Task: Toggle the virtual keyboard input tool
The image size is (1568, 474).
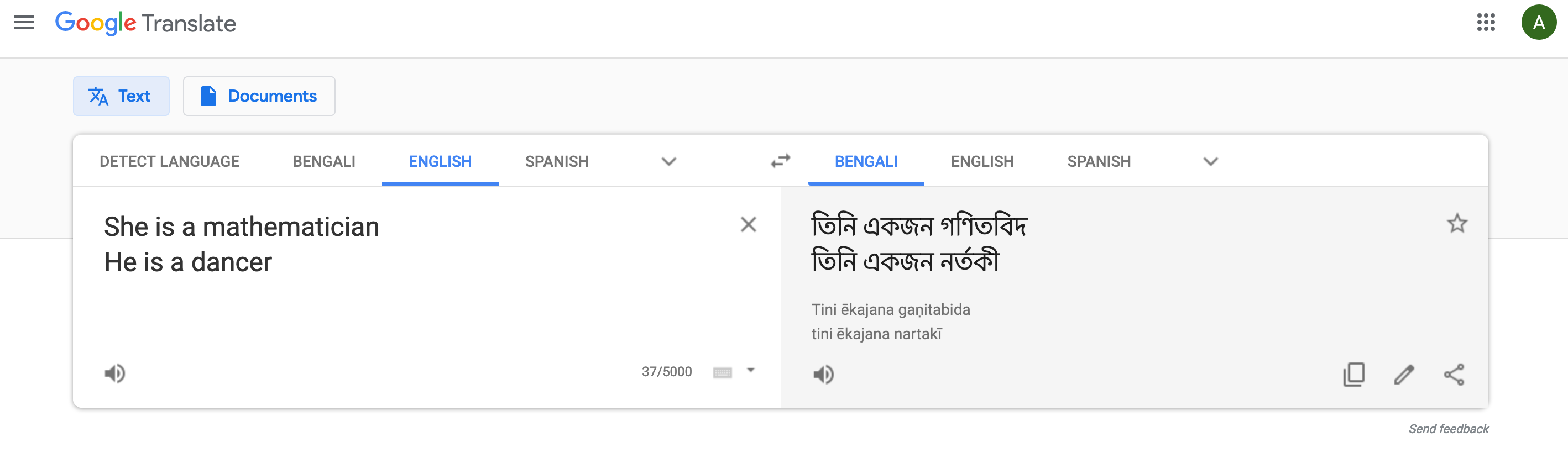Action: [722, 372]
